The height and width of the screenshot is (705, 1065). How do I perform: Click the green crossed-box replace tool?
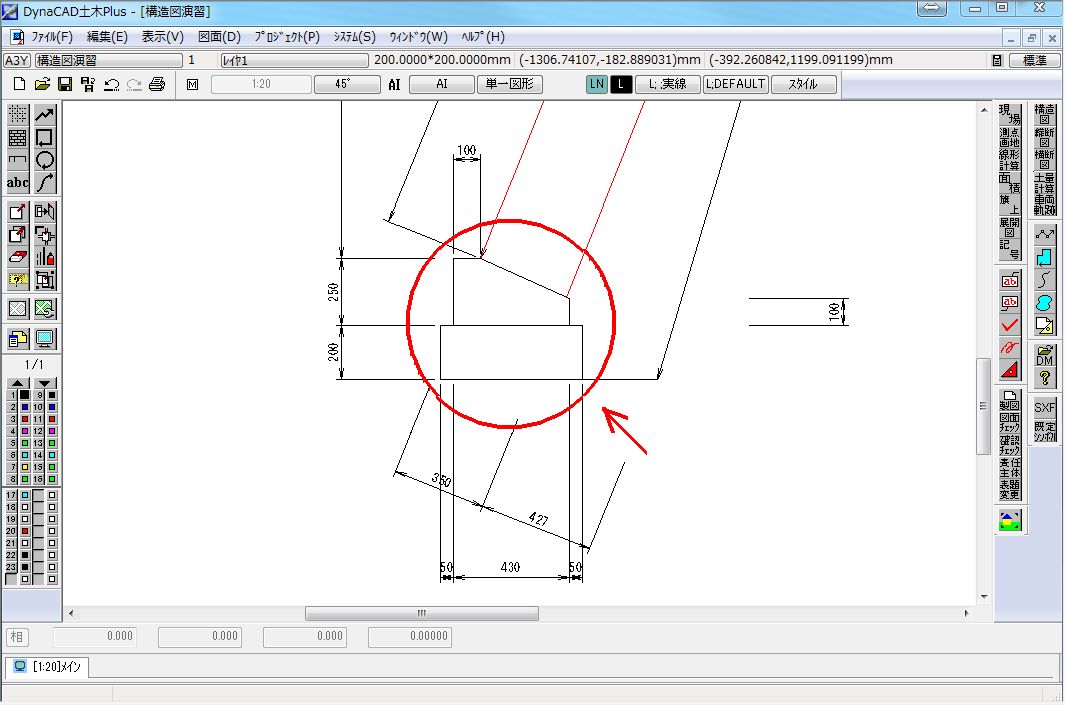[x=45, y=309]
